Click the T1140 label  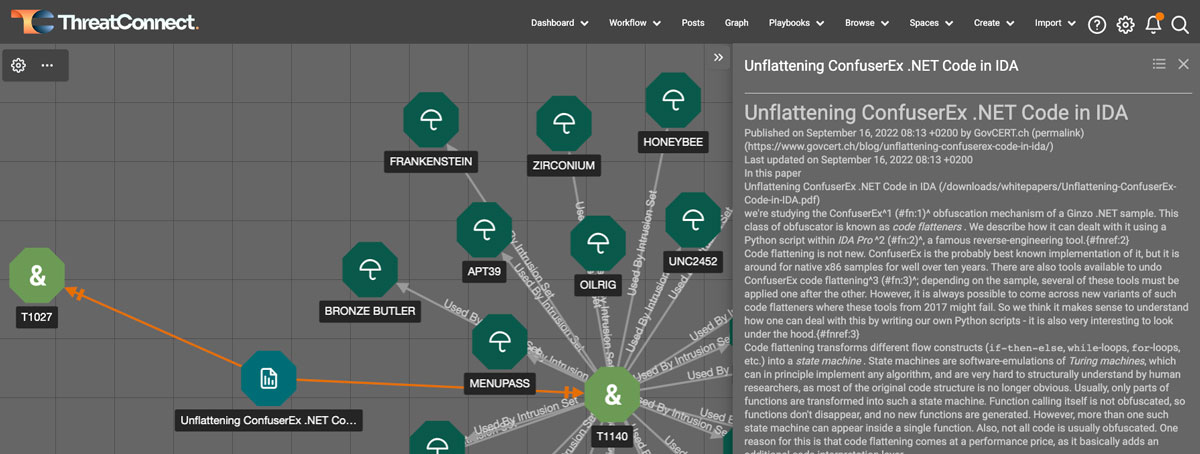coord(613,436)
